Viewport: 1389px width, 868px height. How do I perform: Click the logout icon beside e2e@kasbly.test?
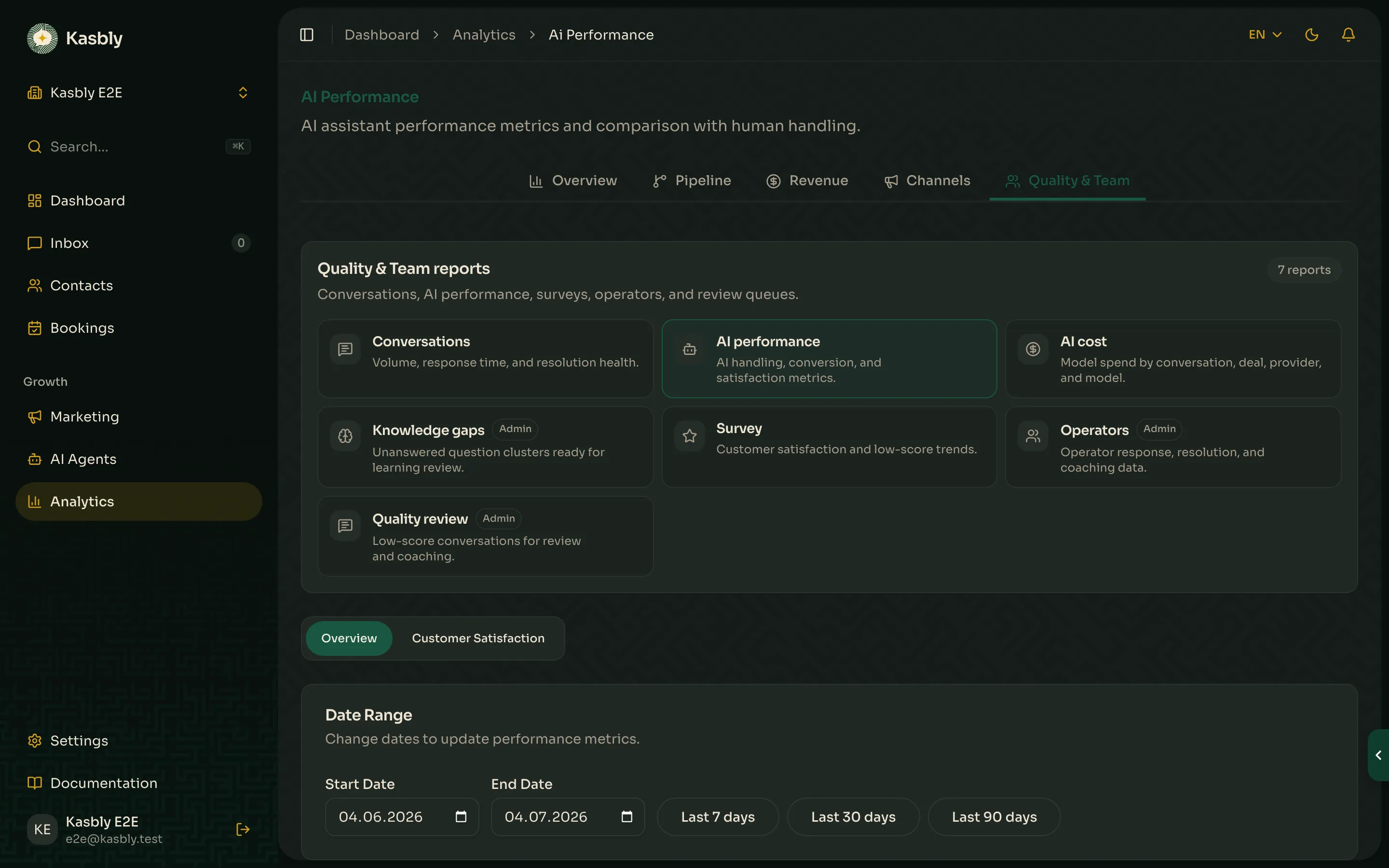pyautogui.click(x=243, y=829)
